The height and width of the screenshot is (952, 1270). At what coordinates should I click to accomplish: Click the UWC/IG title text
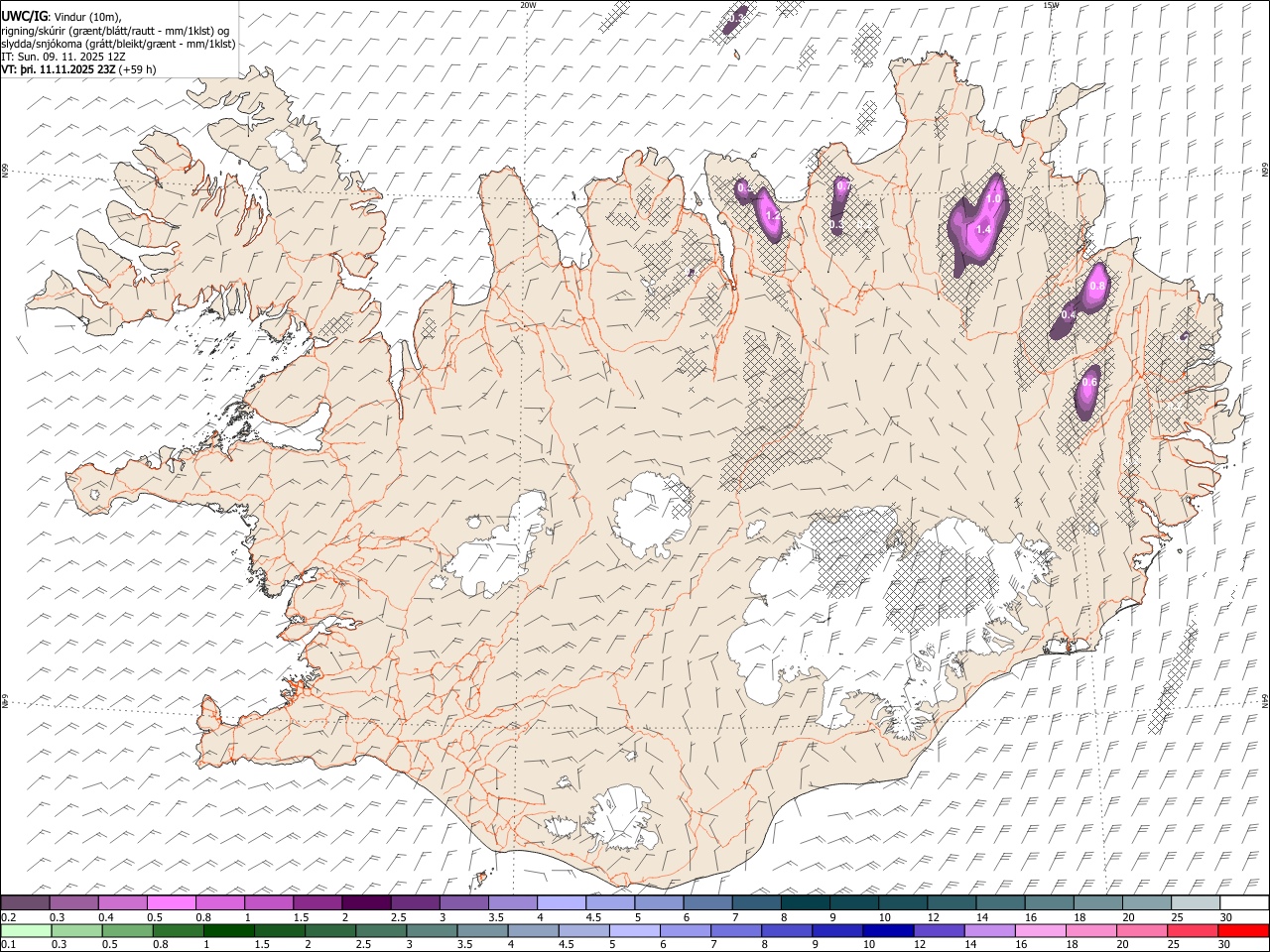coord(24,17)
